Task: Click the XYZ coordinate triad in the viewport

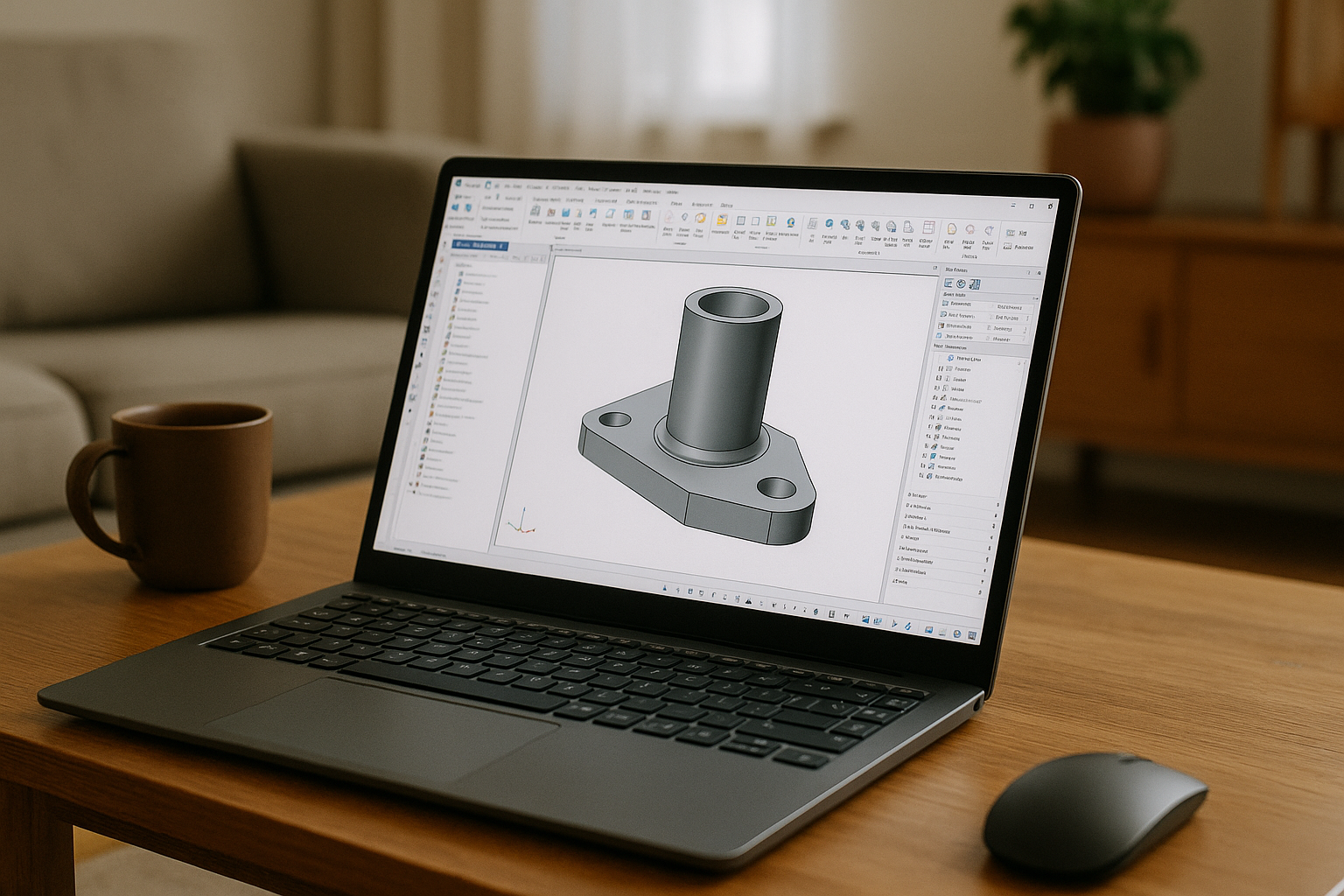Action: coord(521,521)
